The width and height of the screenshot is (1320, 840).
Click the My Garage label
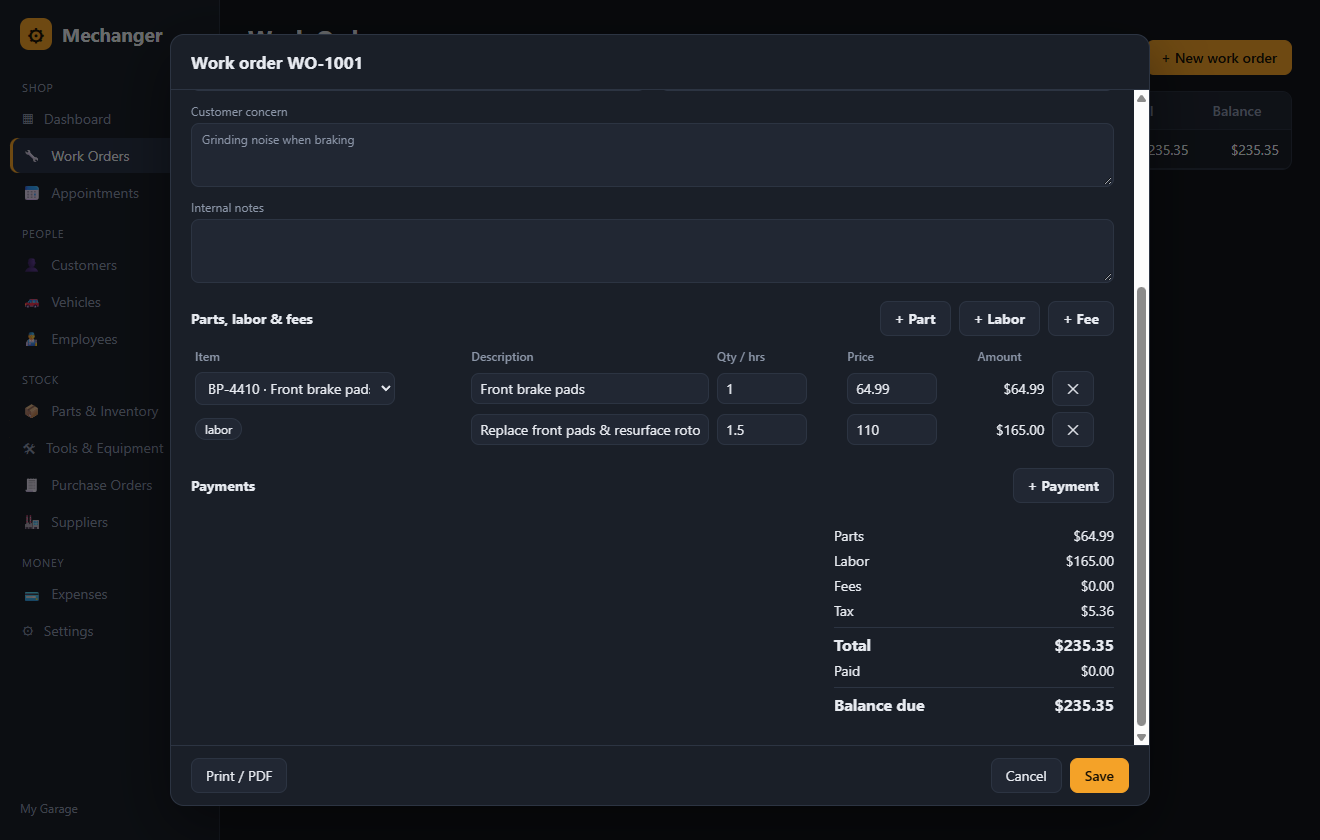coord(49,809)
